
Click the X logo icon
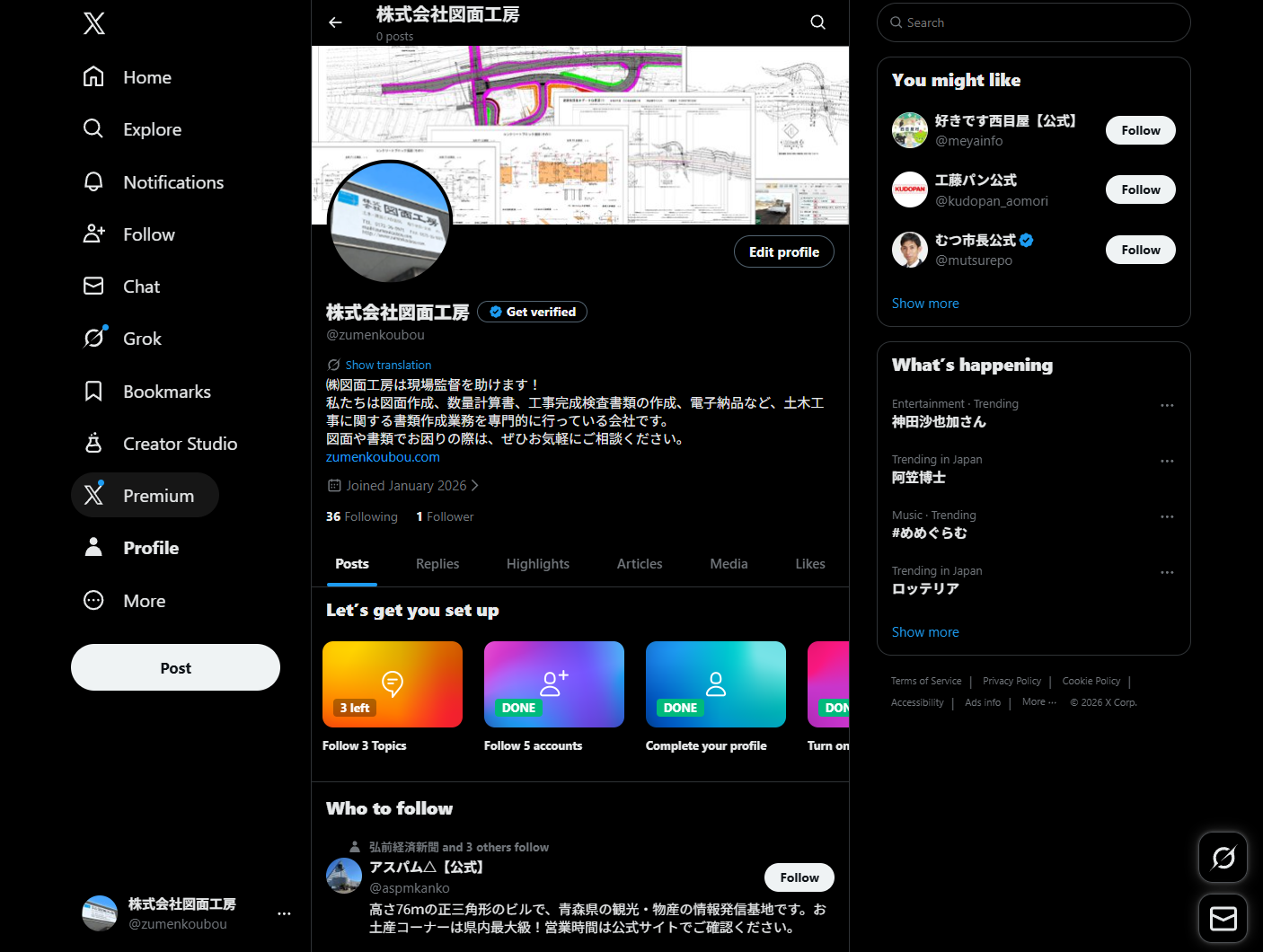(94, 23)
